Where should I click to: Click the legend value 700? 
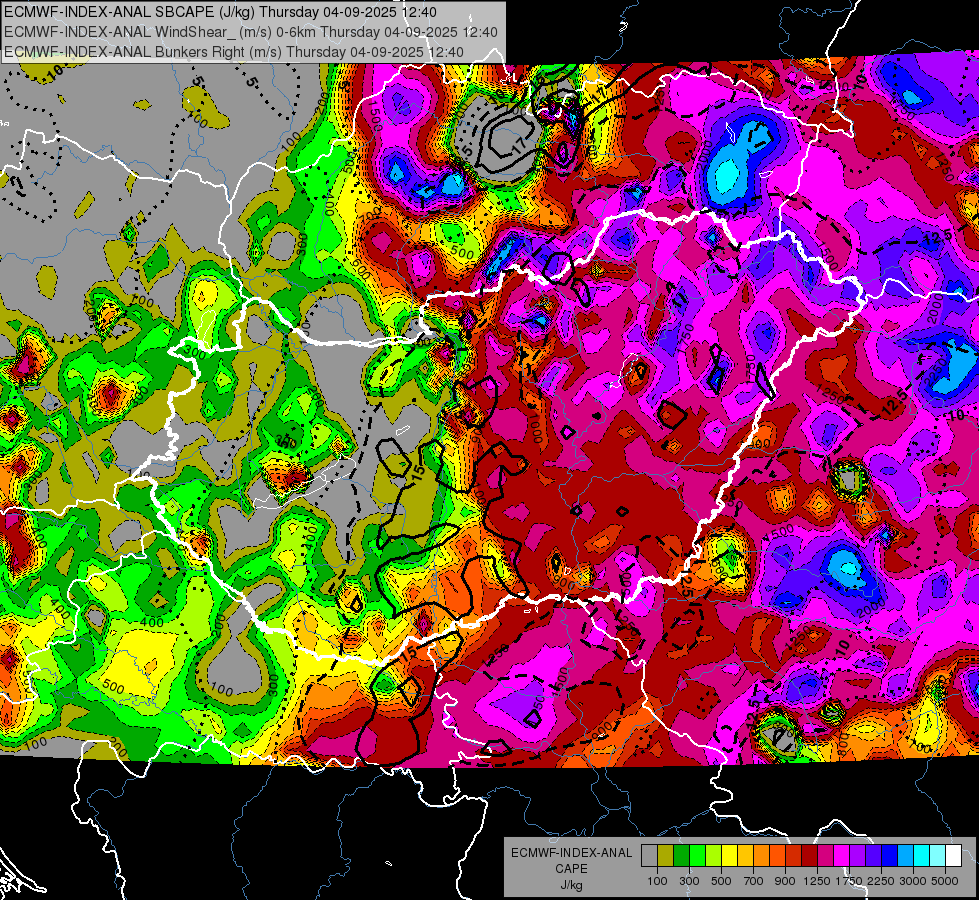point(754,881)
